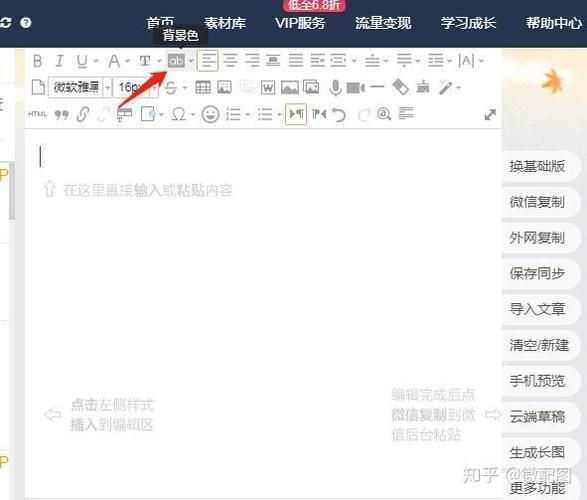Expand the 背景色 background color dropdown arrow
Screen dimensions: 587x500
(191, 61)
